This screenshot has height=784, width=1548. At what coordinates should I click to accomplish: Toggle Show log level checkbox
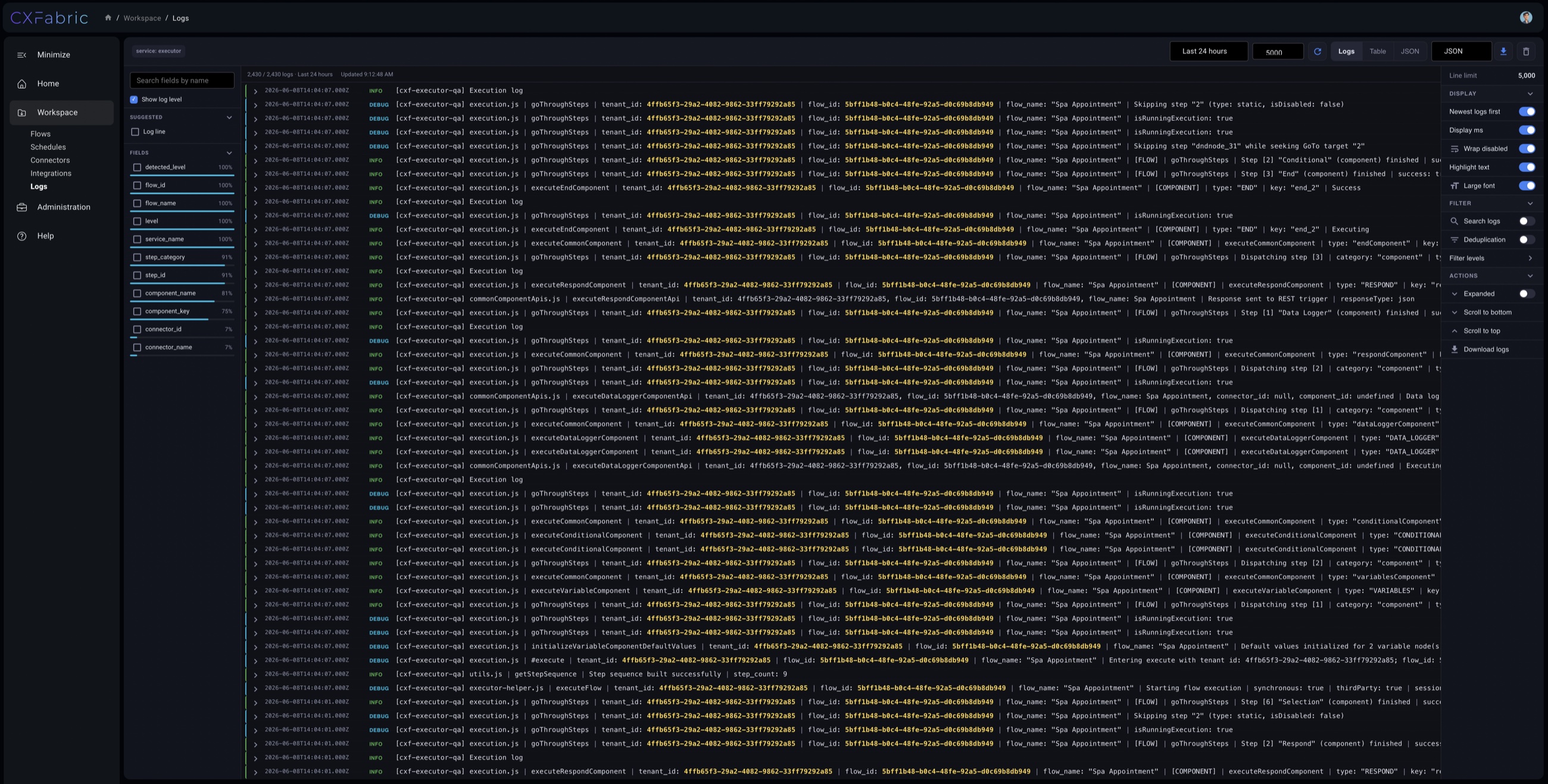(x=134, y=100)
